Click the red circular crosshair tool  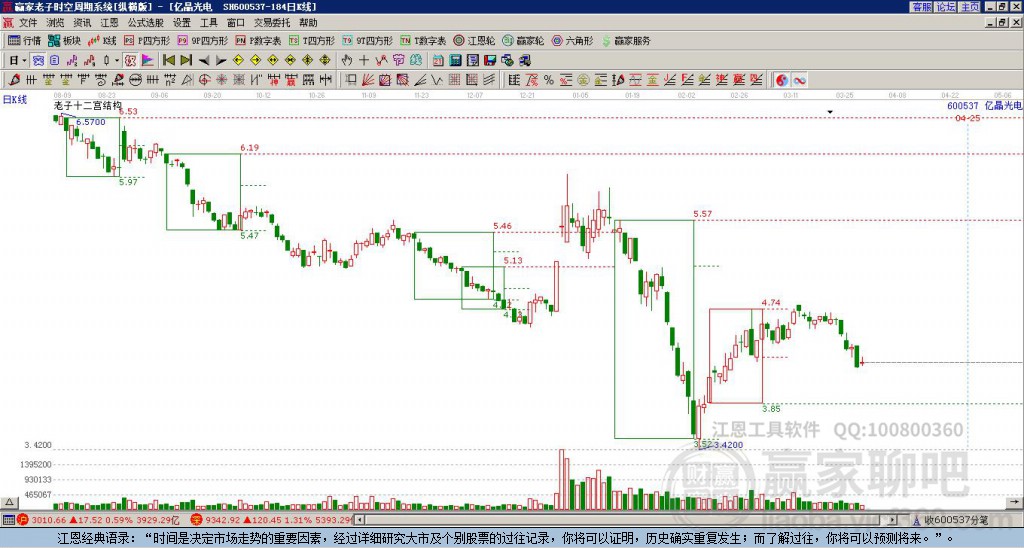click(204, 80)
